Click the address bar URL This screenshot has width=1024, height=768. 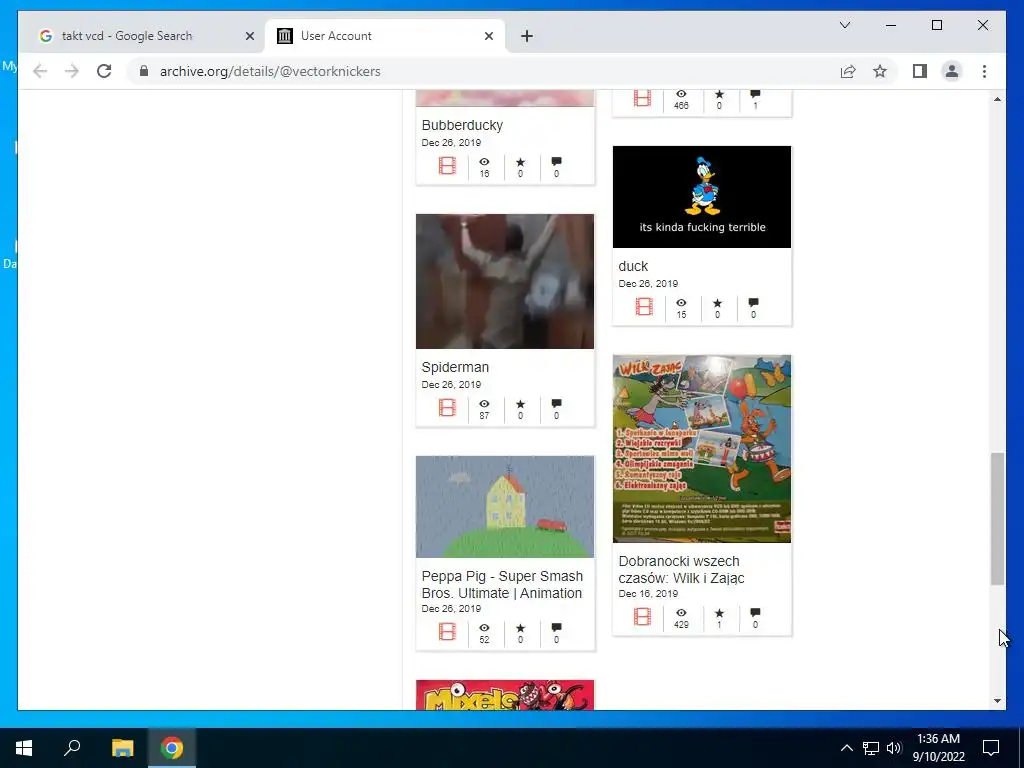(x=270, y=71)
